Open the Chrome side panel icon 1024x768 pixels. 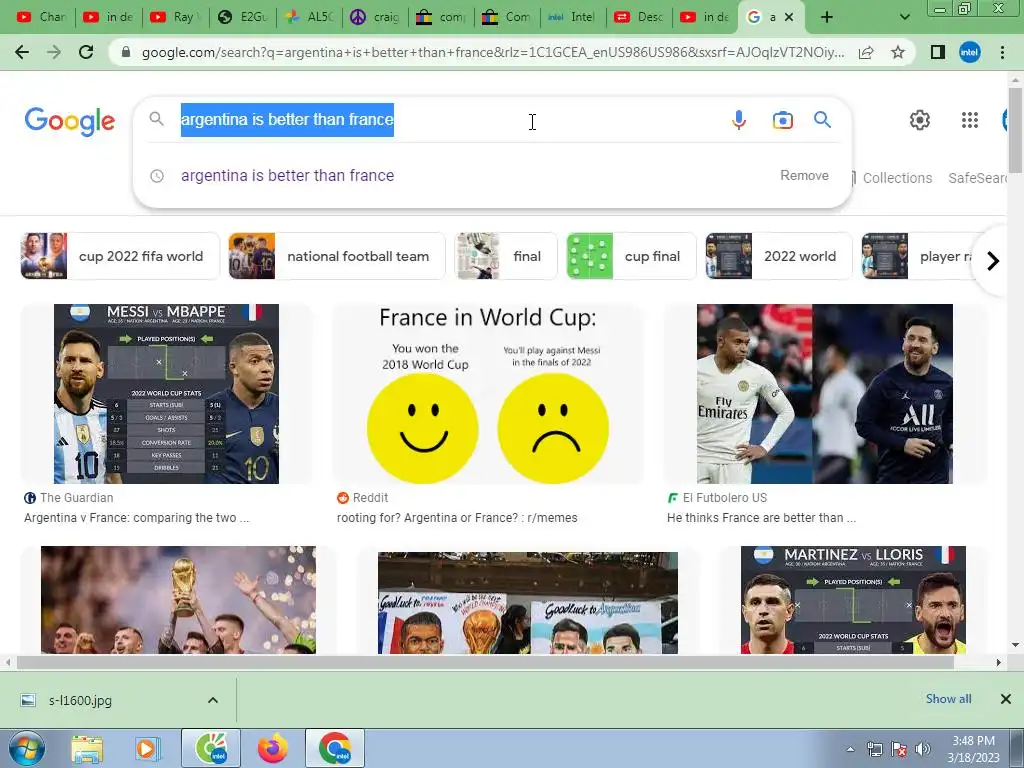(x=938, y=52)
